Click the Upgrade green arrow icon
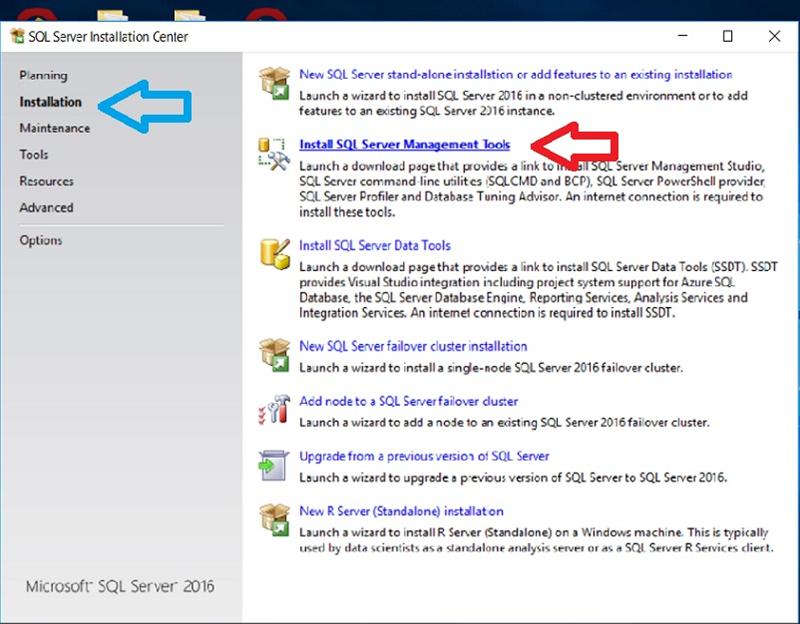This screenshot has height=624, width=800. tap(273, 465)
